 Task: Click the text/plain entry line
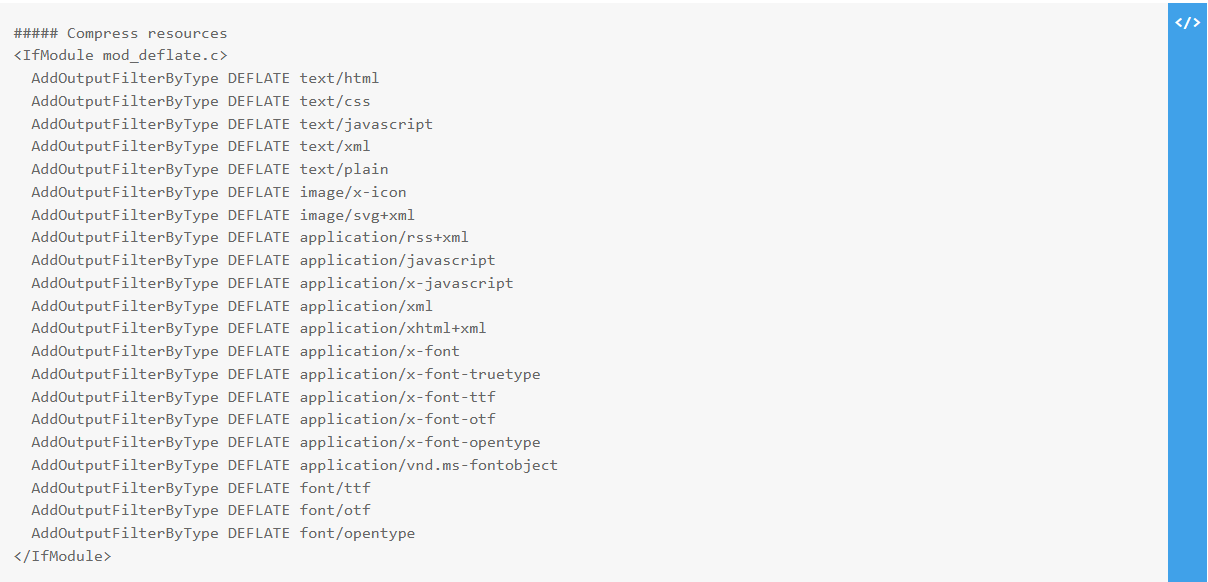pyautogui.click(x=210, y=169)
